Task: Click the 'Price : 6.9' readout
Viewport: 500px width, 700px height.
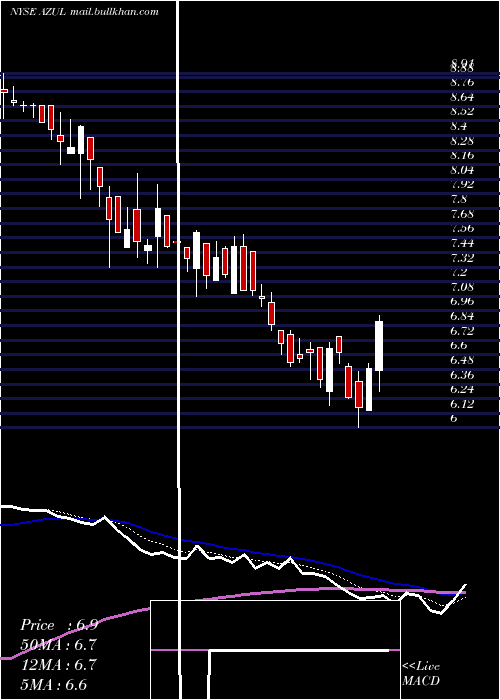Action: pyautogui.click(x=59, y=625)
